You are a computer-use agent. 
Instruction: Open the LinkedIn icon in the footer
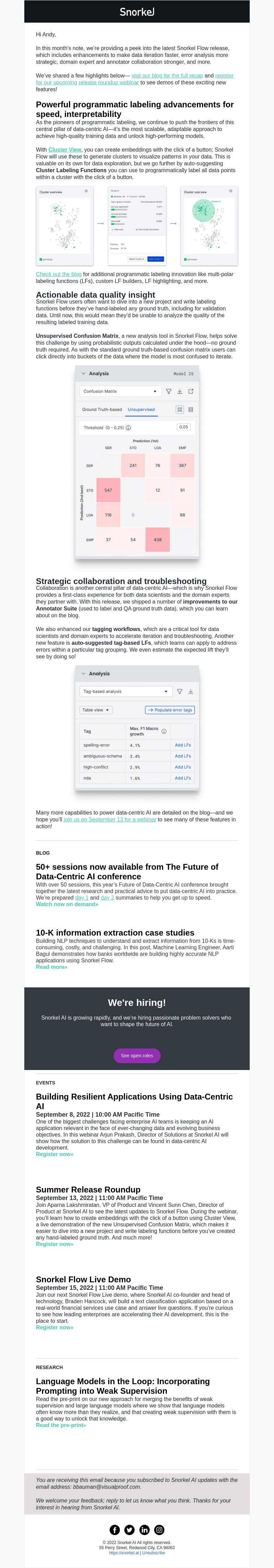(x=145, y=1530)
